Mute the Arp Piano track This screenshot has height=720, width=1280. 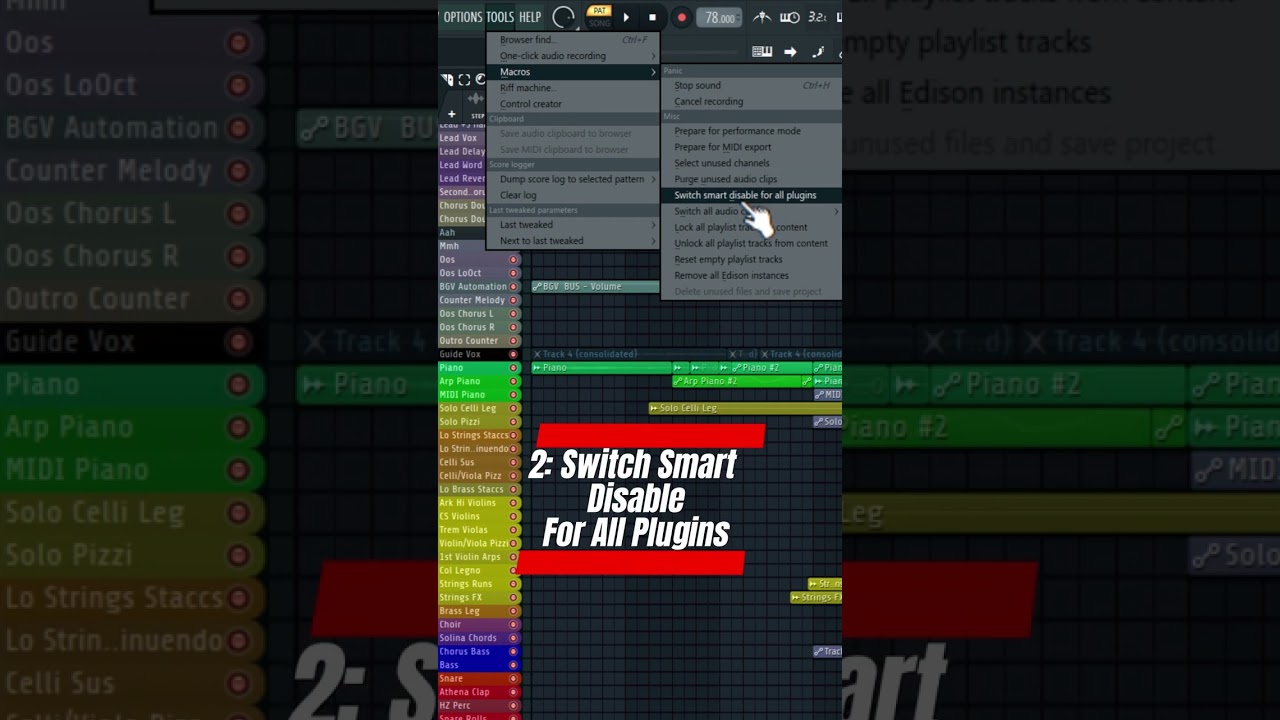pyautogui.click(x=514, y=381)
